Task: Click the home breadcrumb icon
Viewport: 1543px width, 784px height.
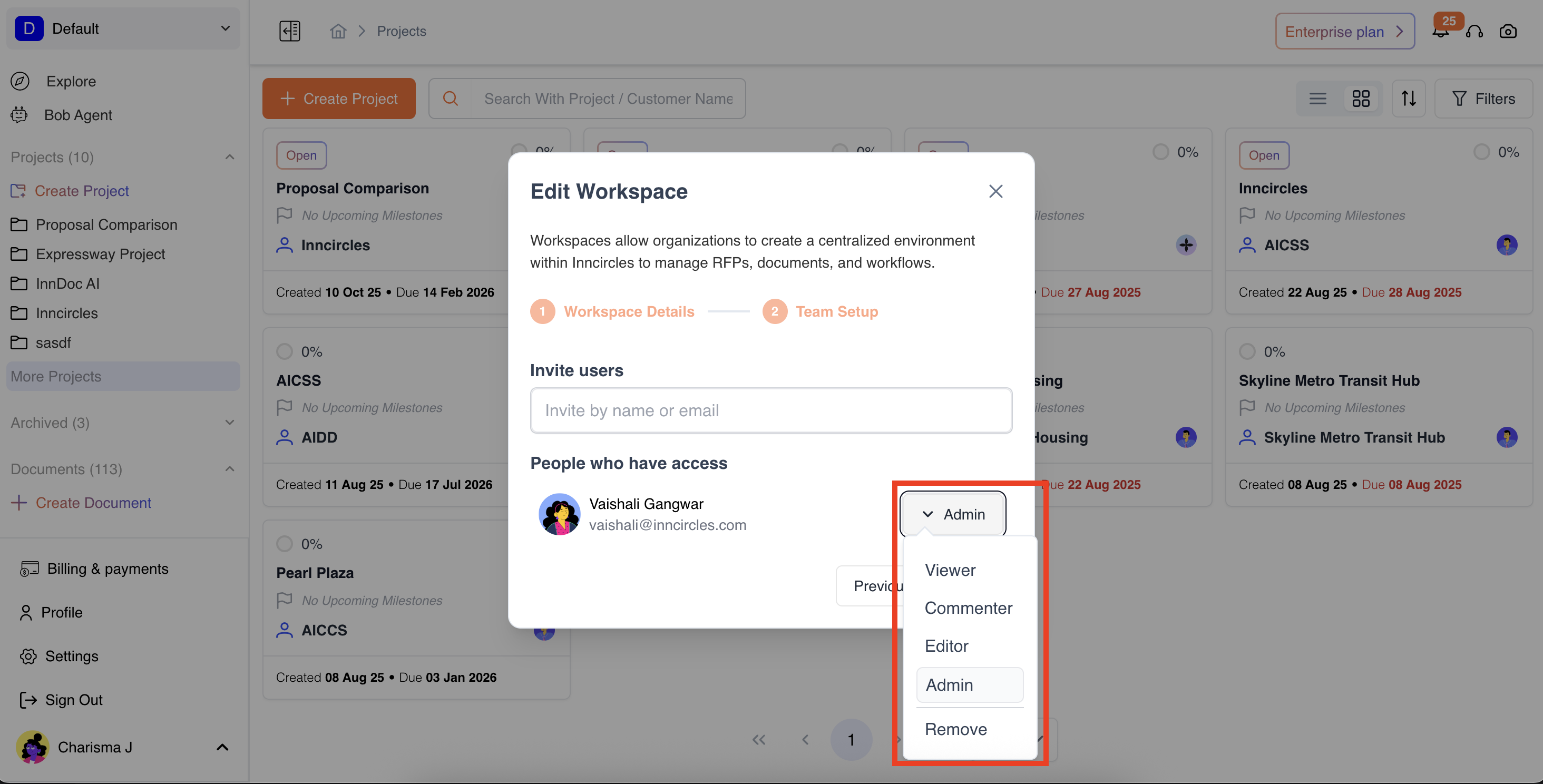Action: click(x=338, y=31)
